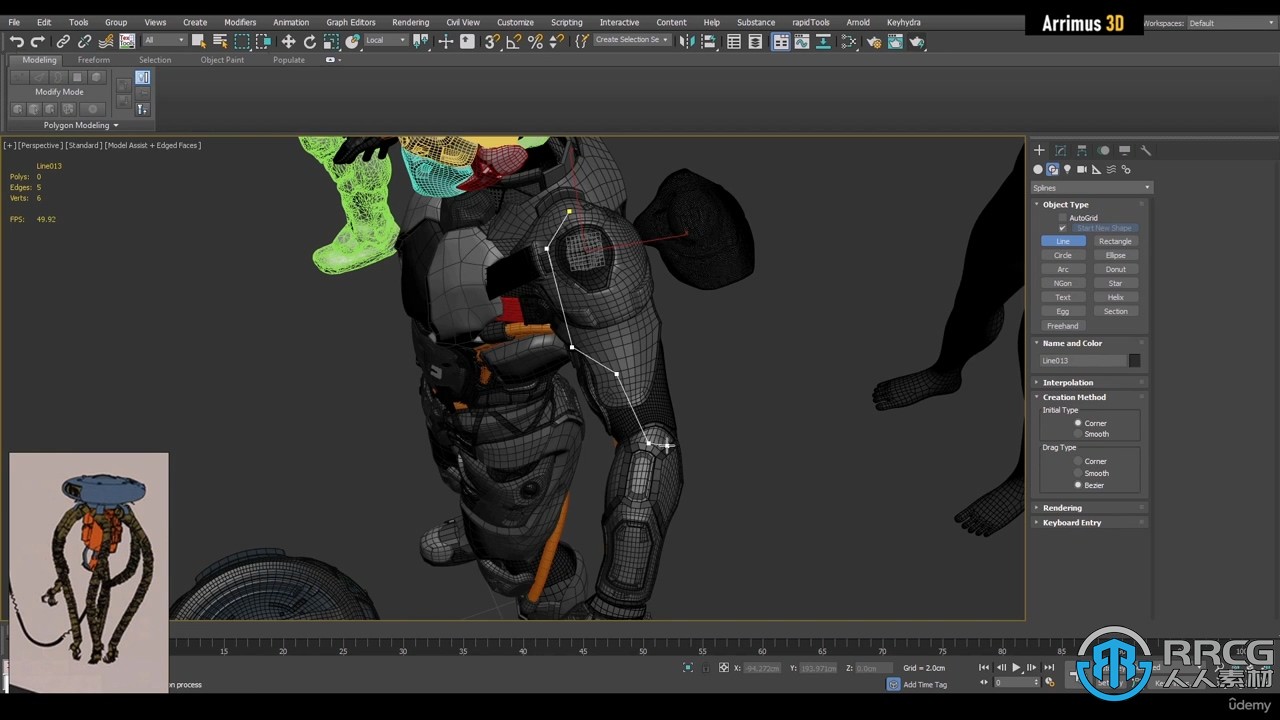Toggle the 3D Snaps icon

[492, 41]
